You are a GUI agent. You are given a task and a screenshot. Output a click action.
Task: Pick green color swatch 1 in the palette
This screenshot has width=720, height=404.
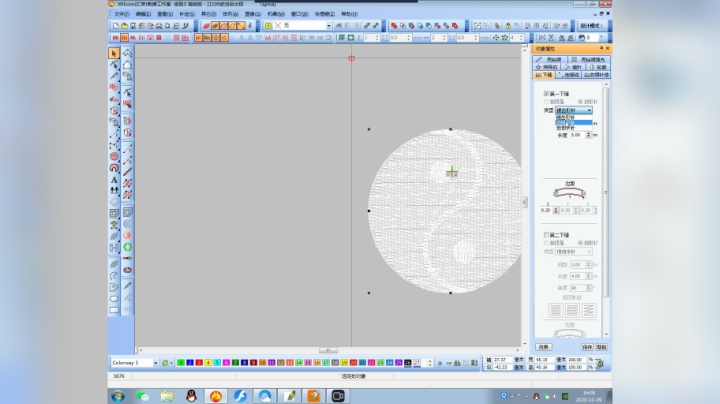181,363
